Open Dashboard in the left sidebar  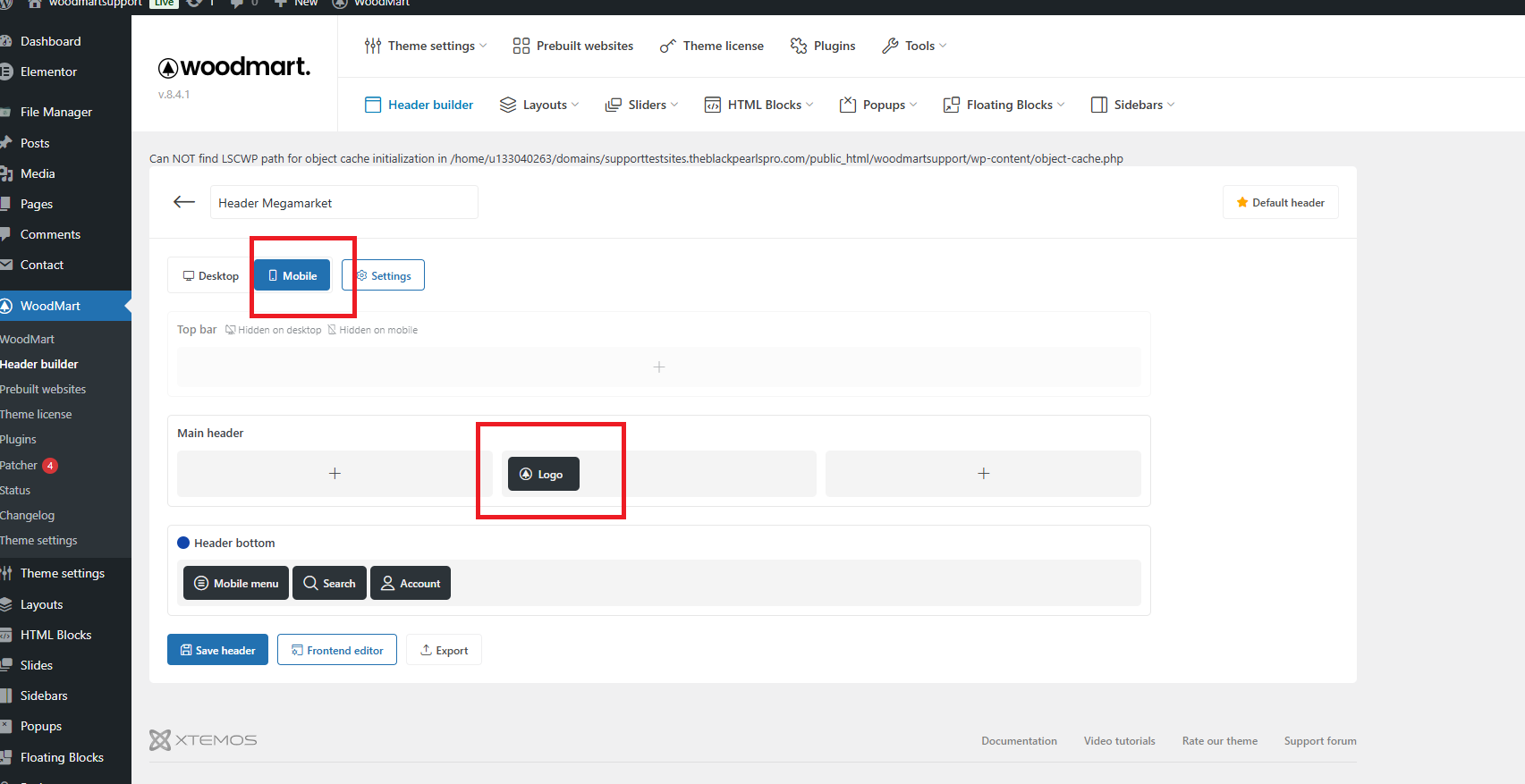pyautogui.click(x=50, y=41)
